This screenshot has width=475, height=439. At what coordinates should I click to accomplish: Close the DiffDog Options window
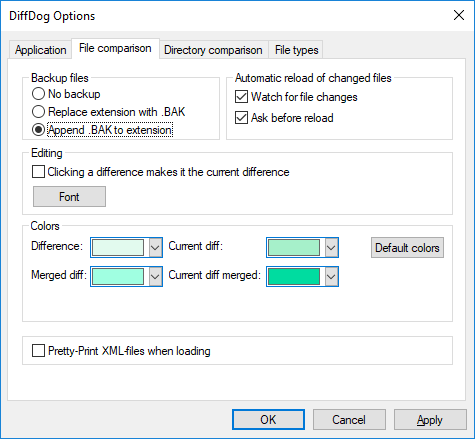click(x=459, y=15)
